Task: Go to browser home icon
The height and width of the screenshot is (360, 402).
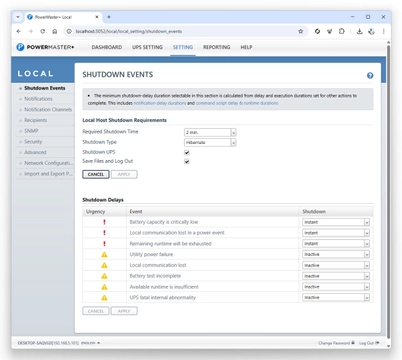Action: pos(55,31)
